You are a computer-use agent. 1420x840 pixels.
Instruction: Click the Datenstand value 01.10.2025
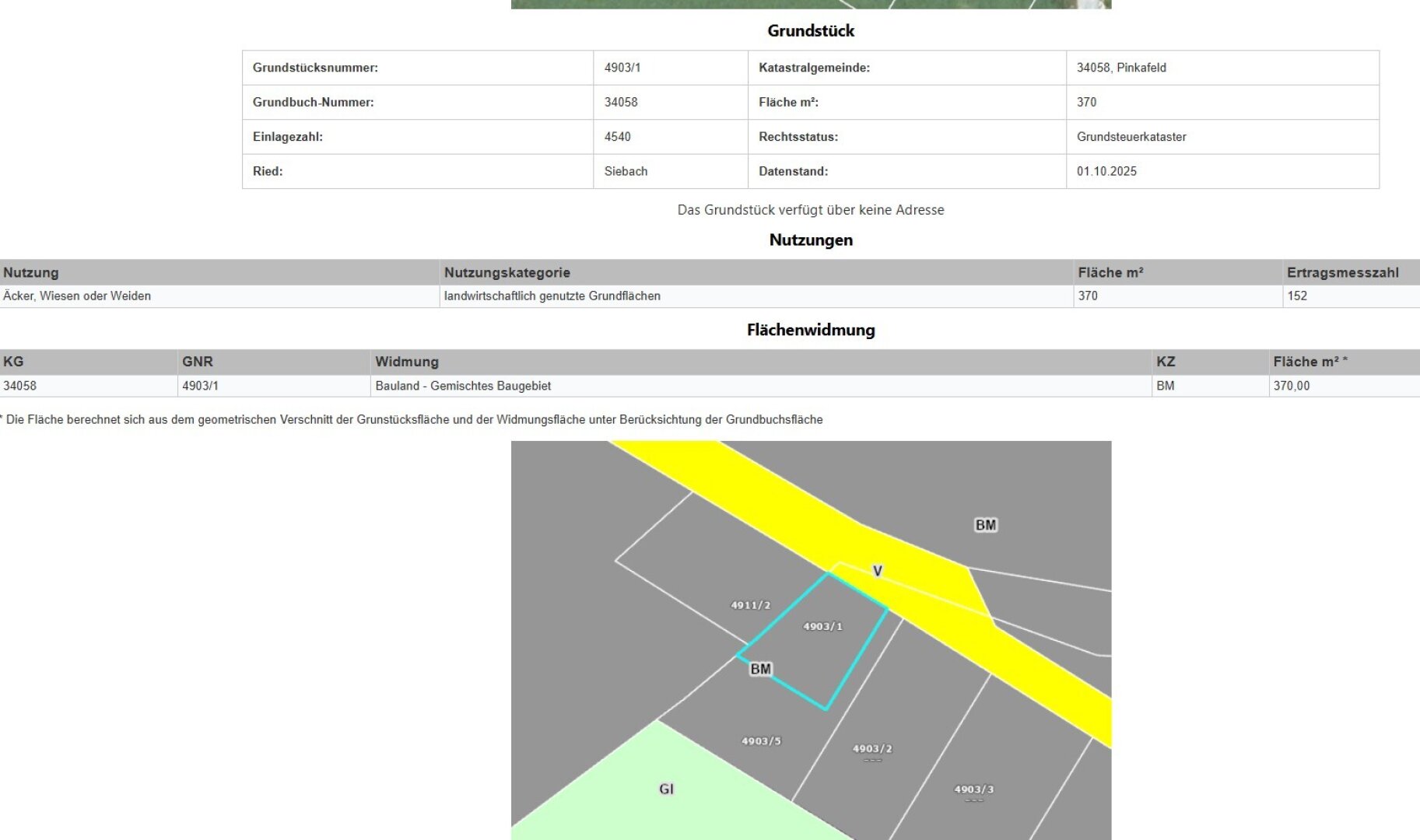tap(1106, 171)
